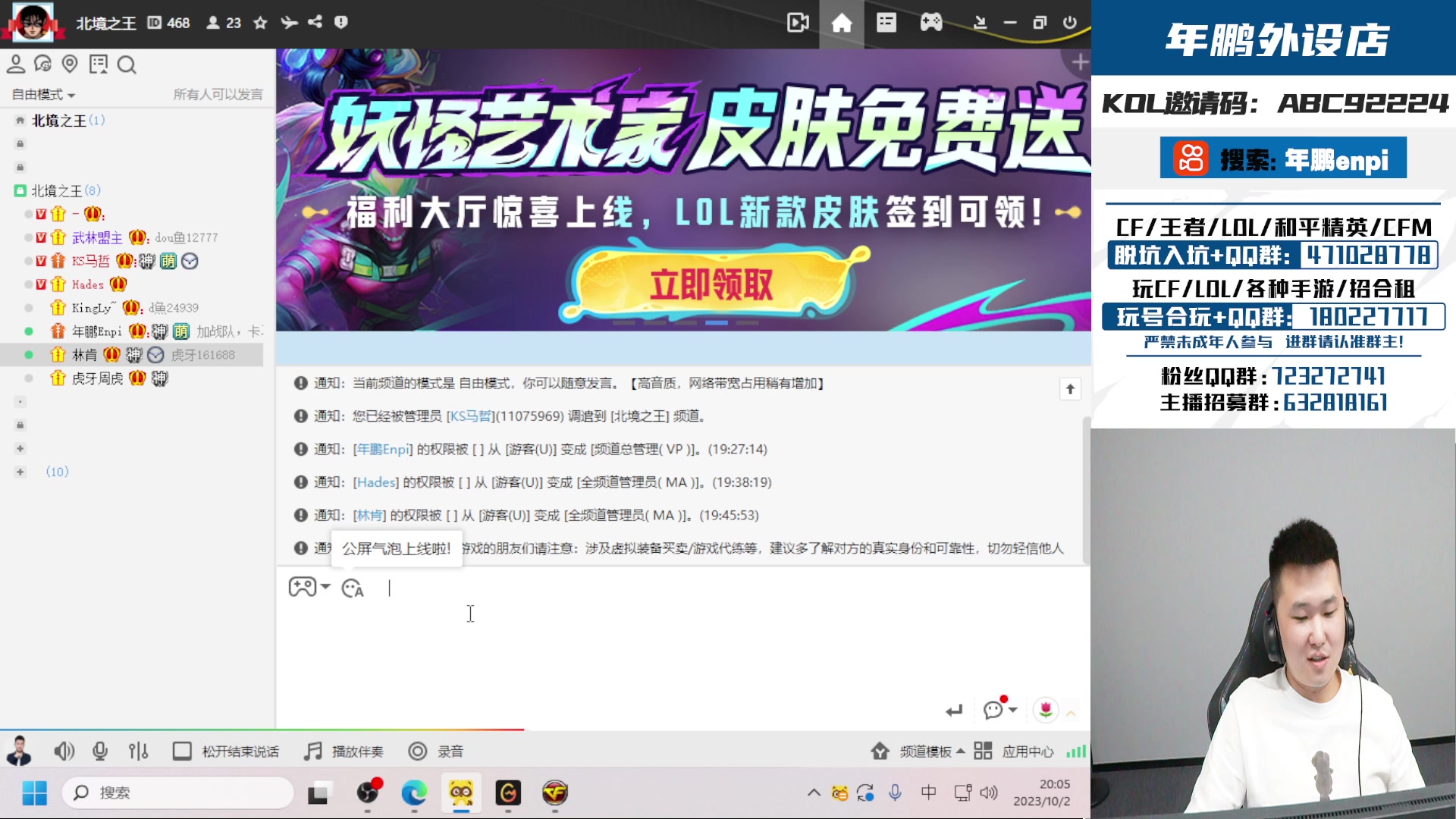Click the location pin icon in sidebar
The width and height of the screenshot is (1456, 819).
click(70, 64)
